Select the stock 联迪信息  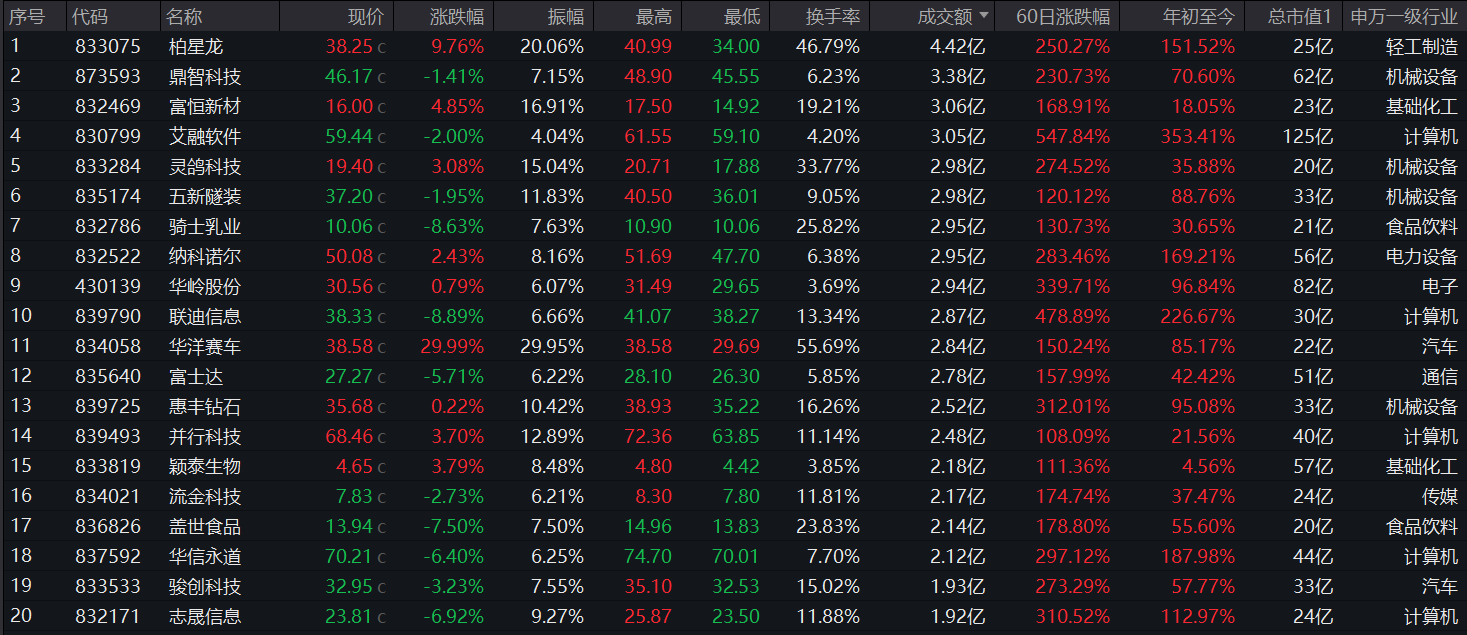205,316
